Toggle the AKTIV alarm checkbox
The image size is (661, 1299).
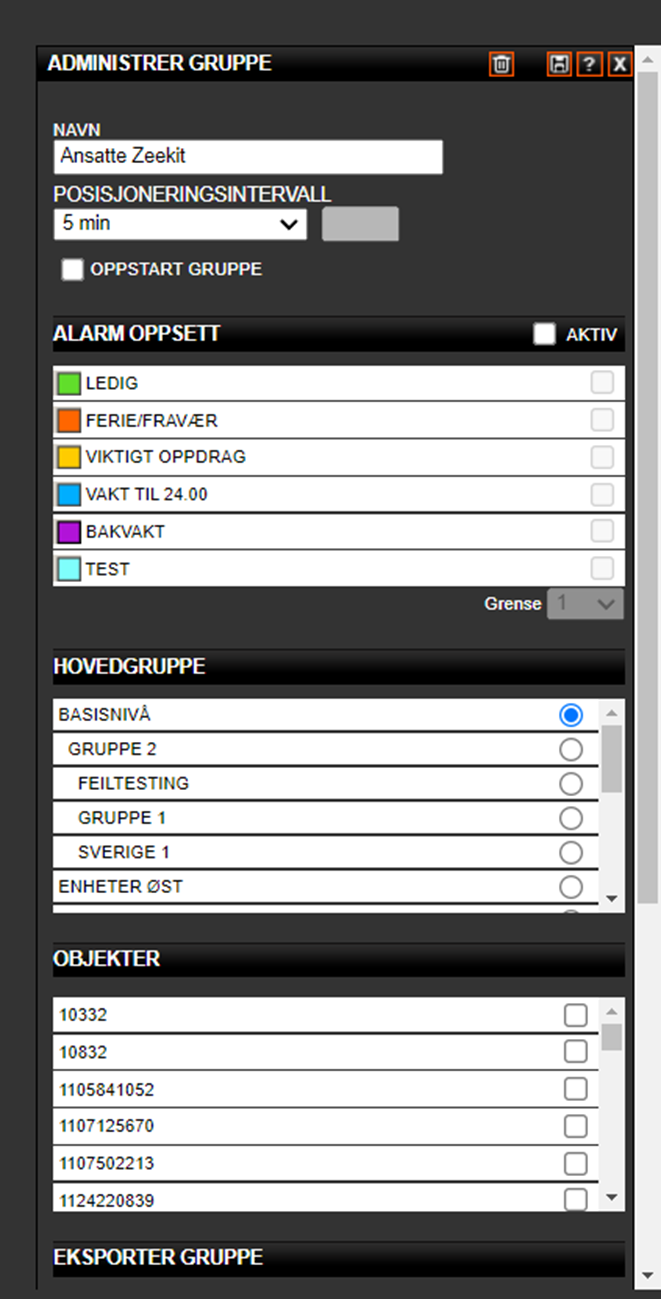[544, 335]
